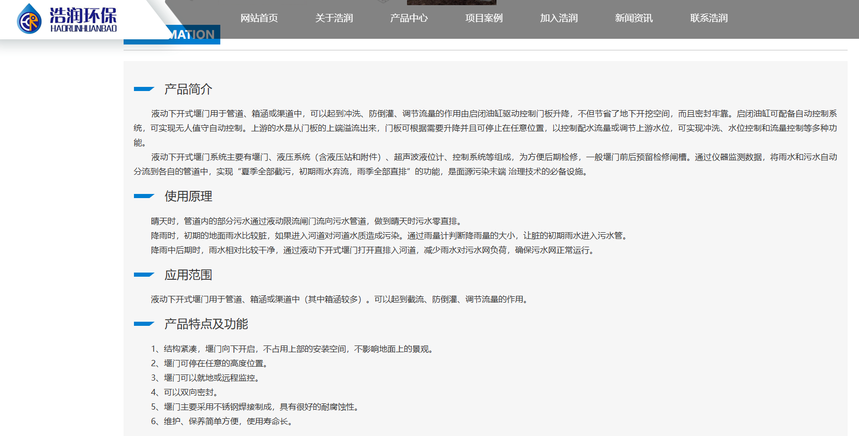Click the 应用范围 section heading
The height and width of the screenshot is (436, 859).
(188, 275)
